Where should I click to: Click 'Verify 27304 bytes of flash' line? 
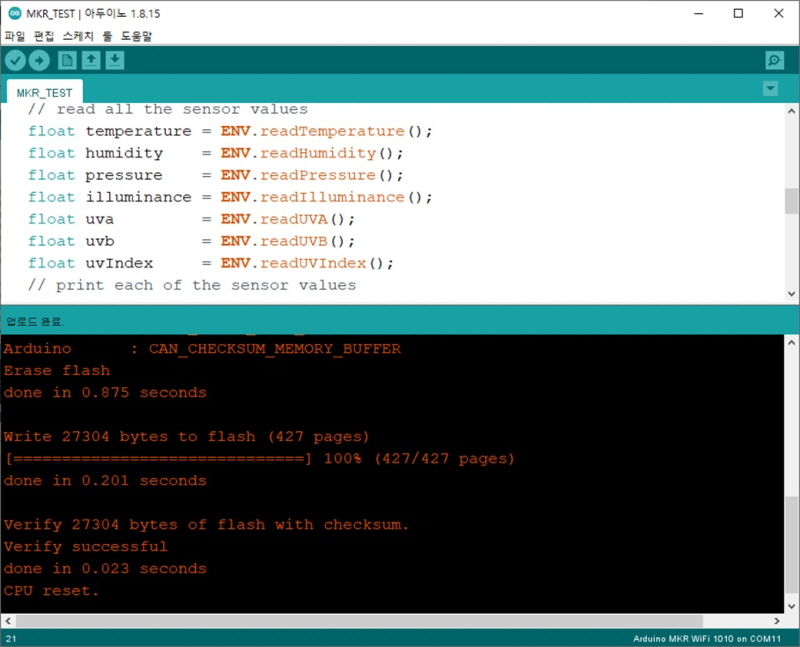[x=206, y=524]
